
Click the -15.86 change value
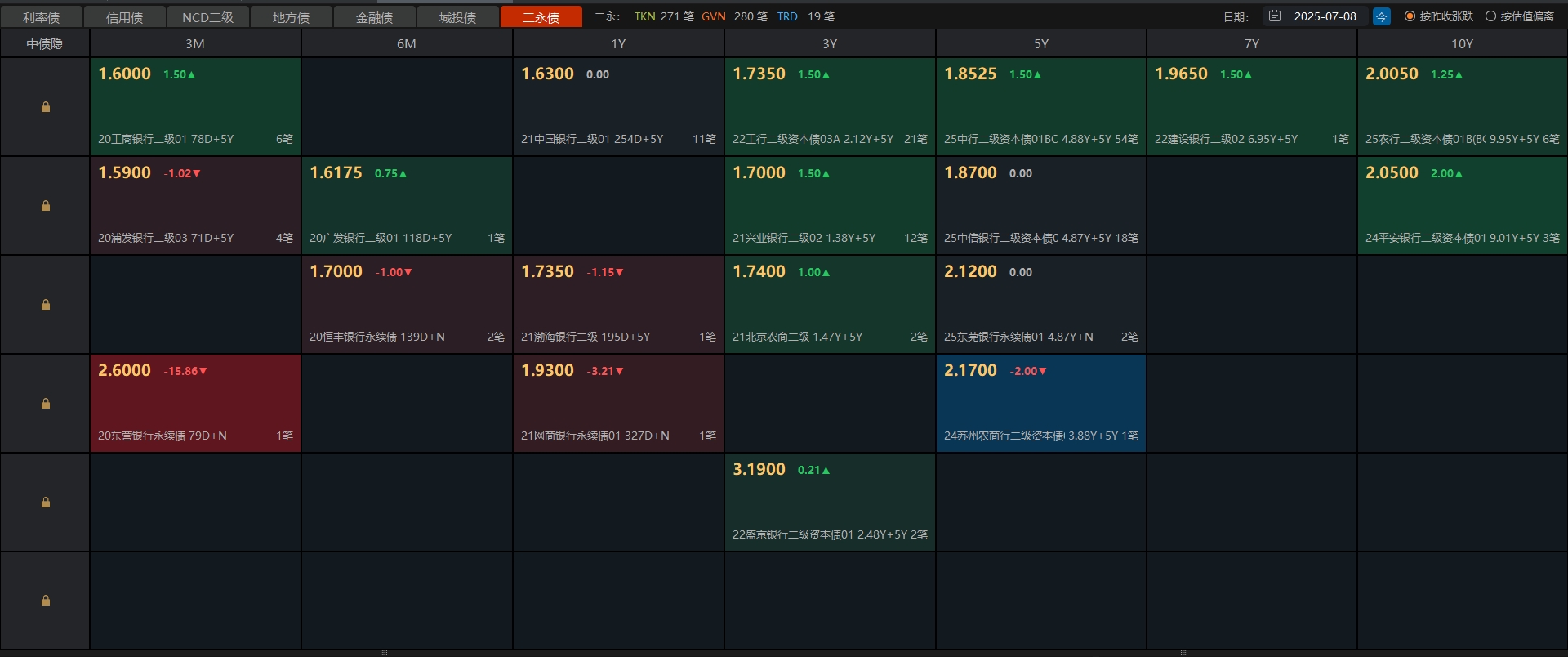click(185, 371)
